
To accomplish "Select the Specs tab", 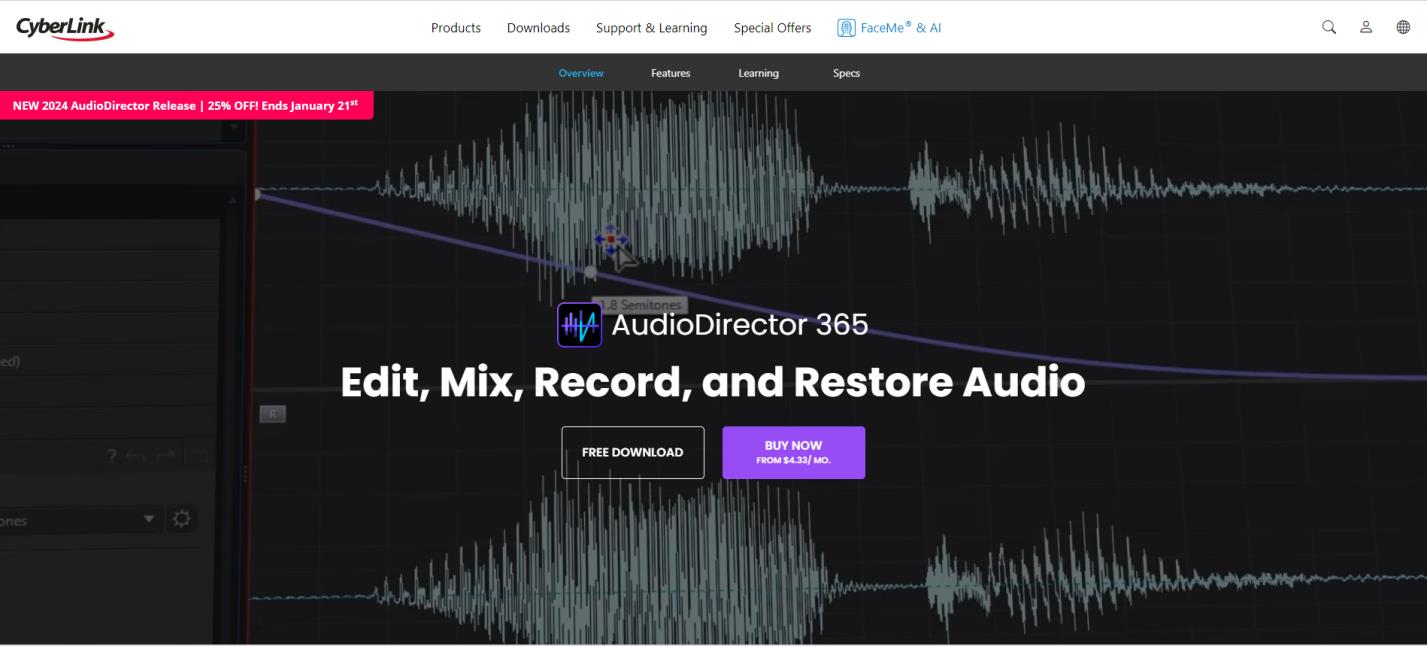I will point(846,73).
